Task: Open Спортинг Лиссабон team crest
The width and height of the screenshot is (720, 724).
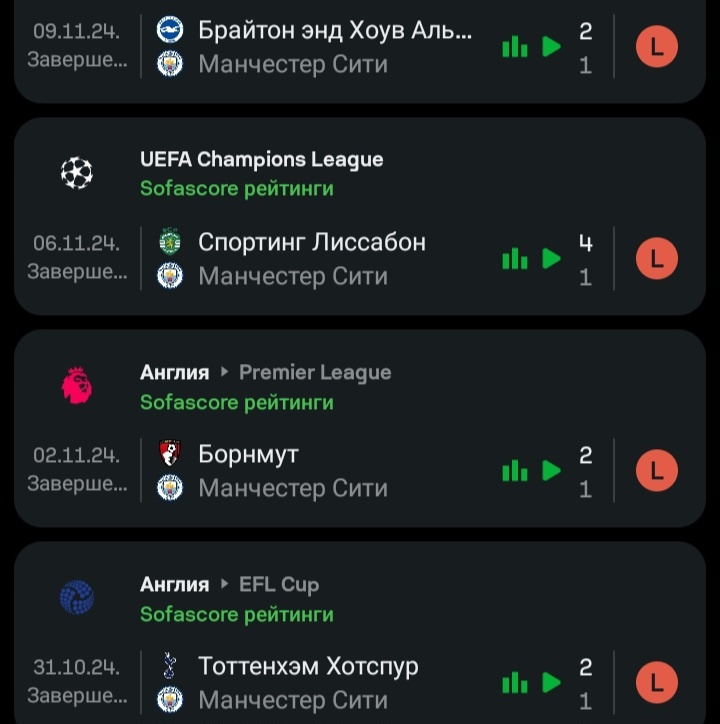Action: [x=170, y=241]
